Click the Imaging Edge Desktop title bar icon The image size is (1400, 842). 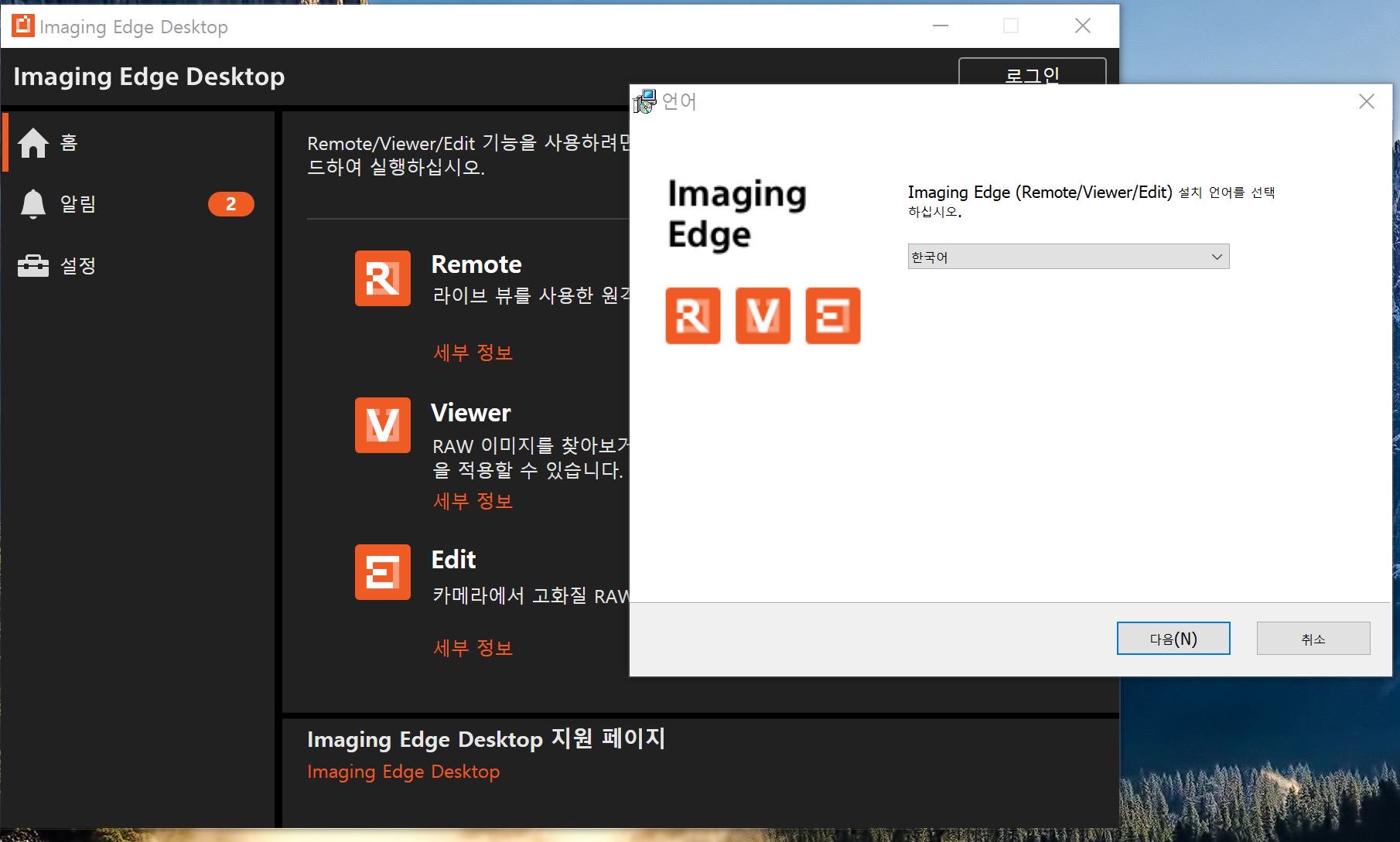[23, 26]
